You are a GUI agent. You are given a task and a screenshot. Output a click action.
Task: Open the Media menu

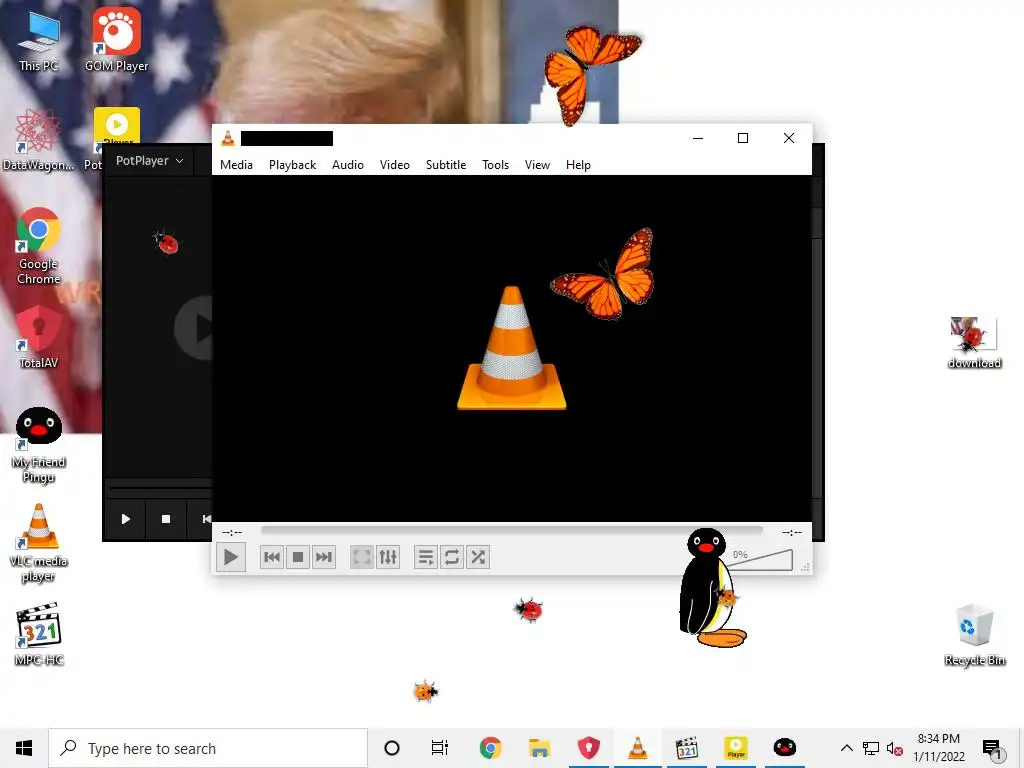[x=236, y=165]
